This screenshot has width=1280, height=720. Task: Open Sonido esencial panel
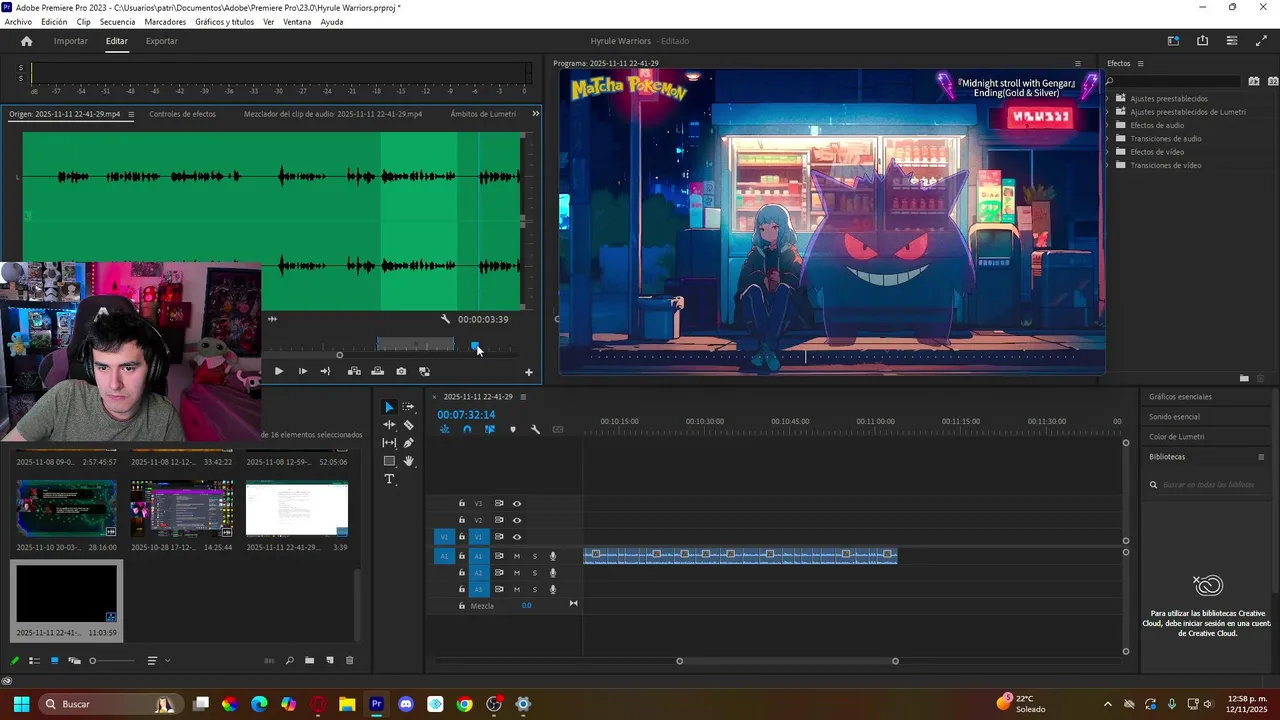1174,417
